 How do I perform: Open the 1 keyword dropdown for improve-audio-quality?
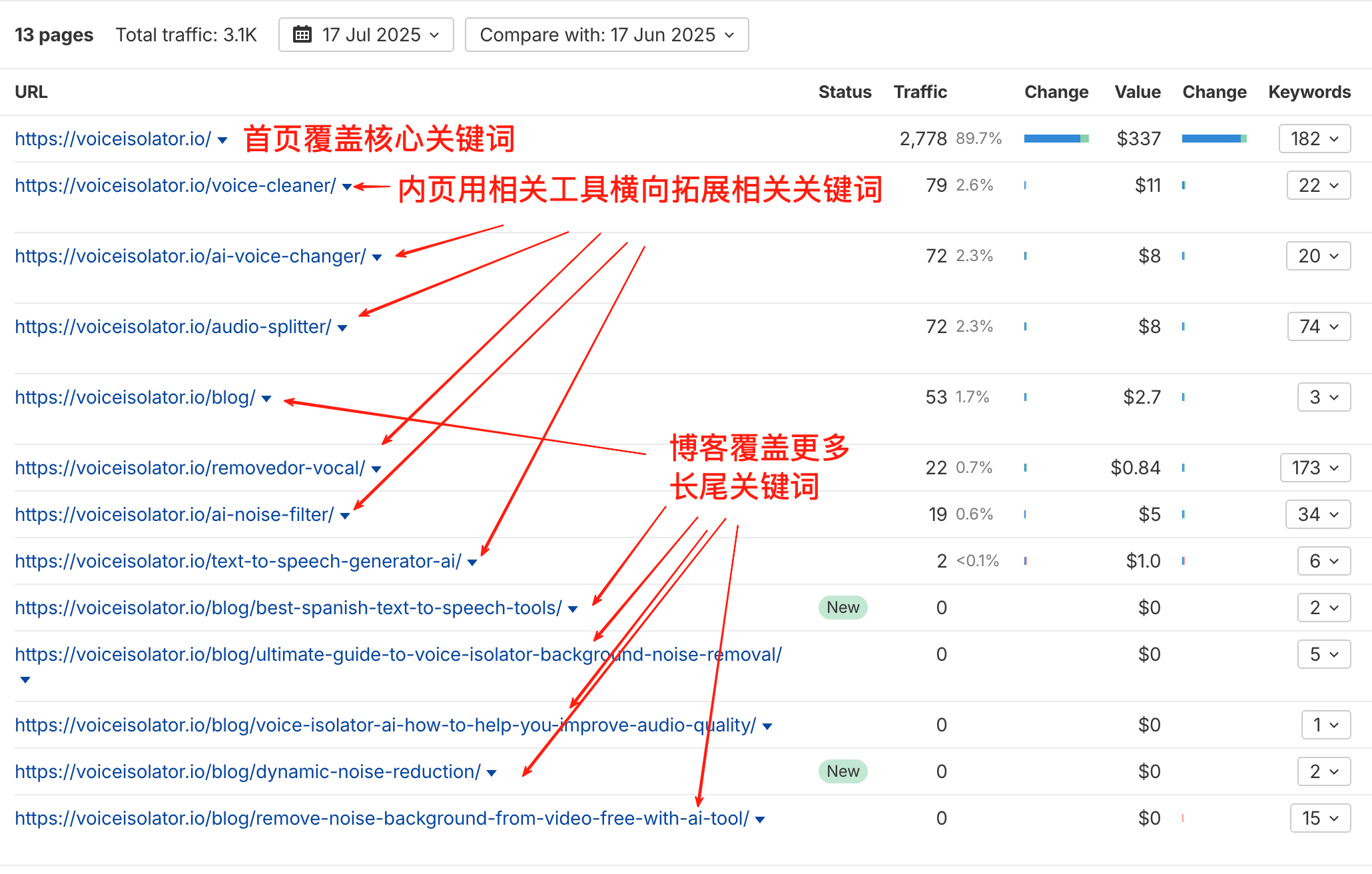1326,725
